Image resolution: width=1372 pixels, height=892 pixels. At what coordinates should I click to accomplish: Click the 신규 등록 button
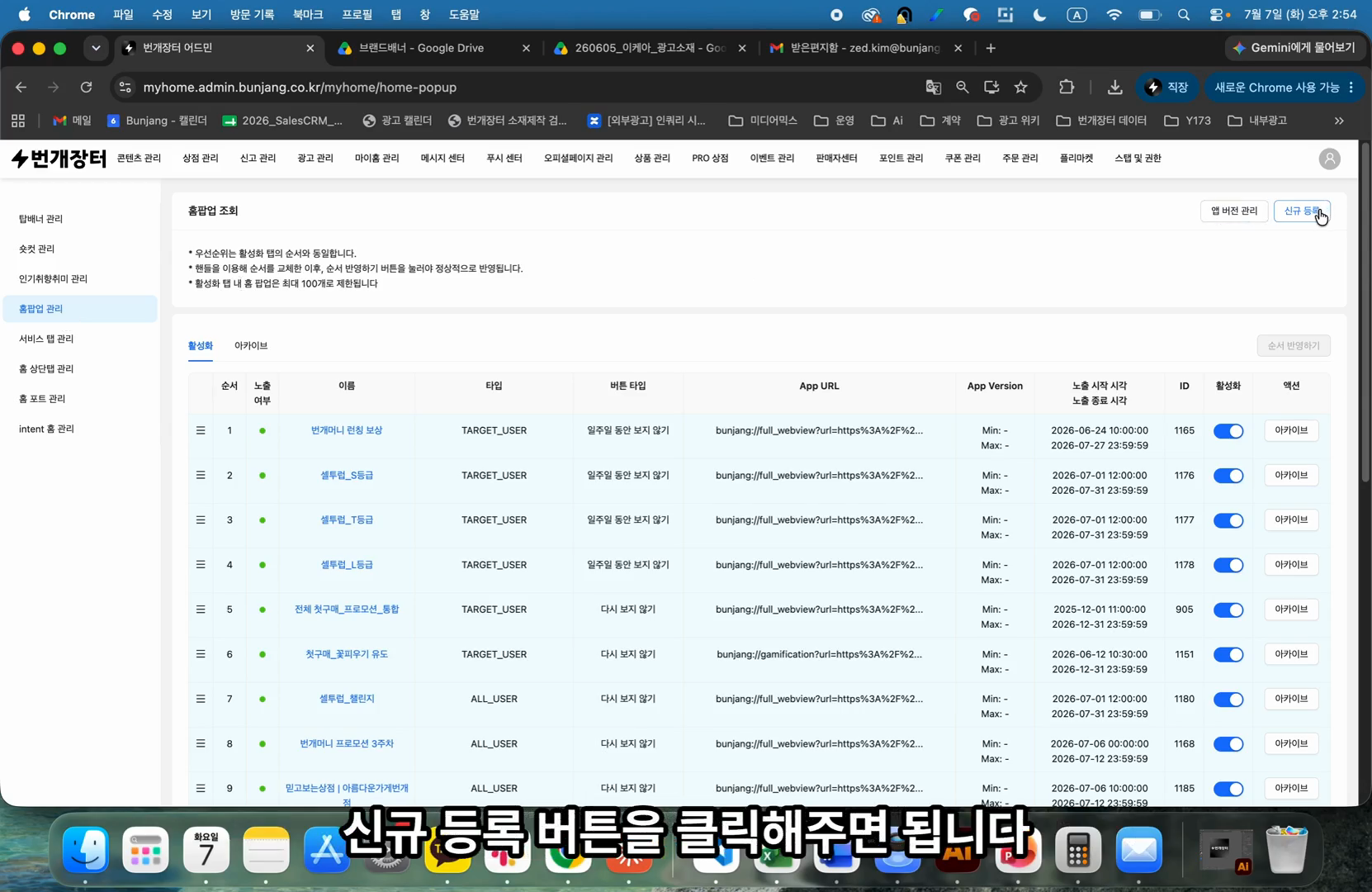point(1302,211)
